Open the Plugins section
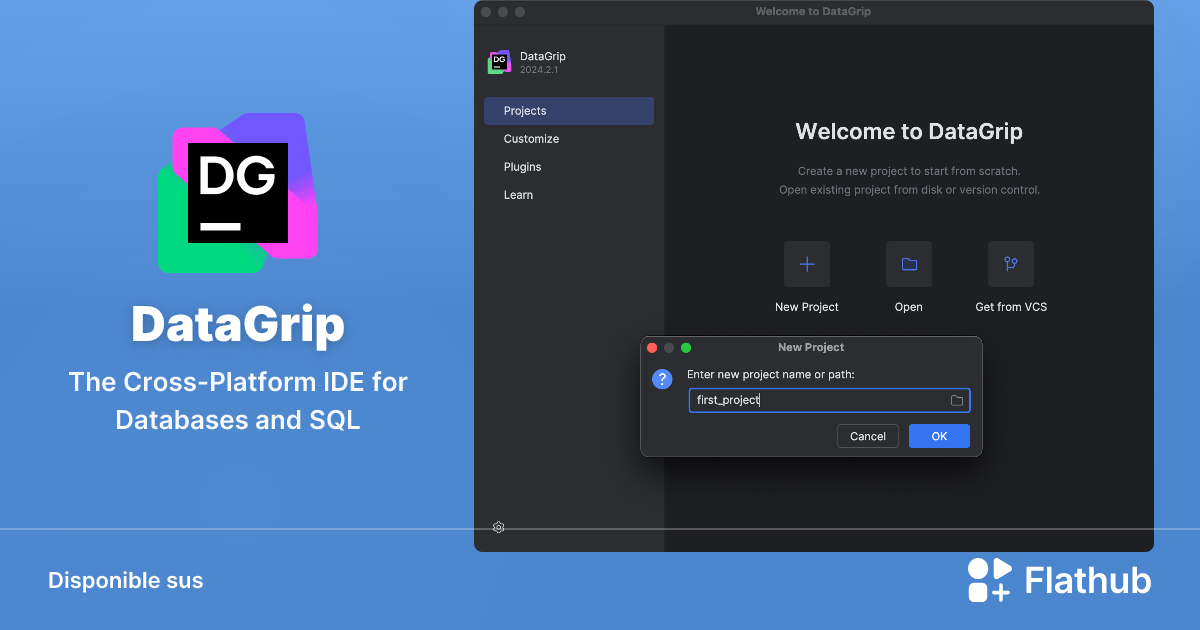The height and width of the screenshot is (630, 1200). (x=522, y=167)
